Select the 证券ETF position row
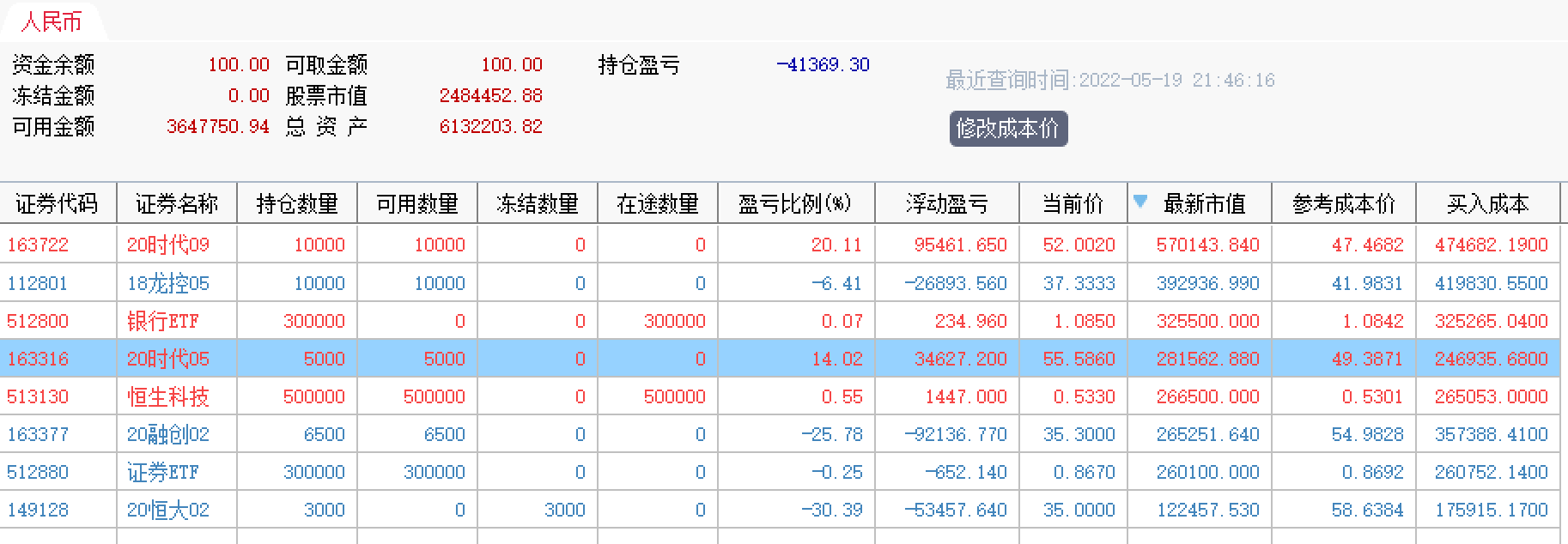The height and width of the screenshot is (544, 1568). pos(780,472)
